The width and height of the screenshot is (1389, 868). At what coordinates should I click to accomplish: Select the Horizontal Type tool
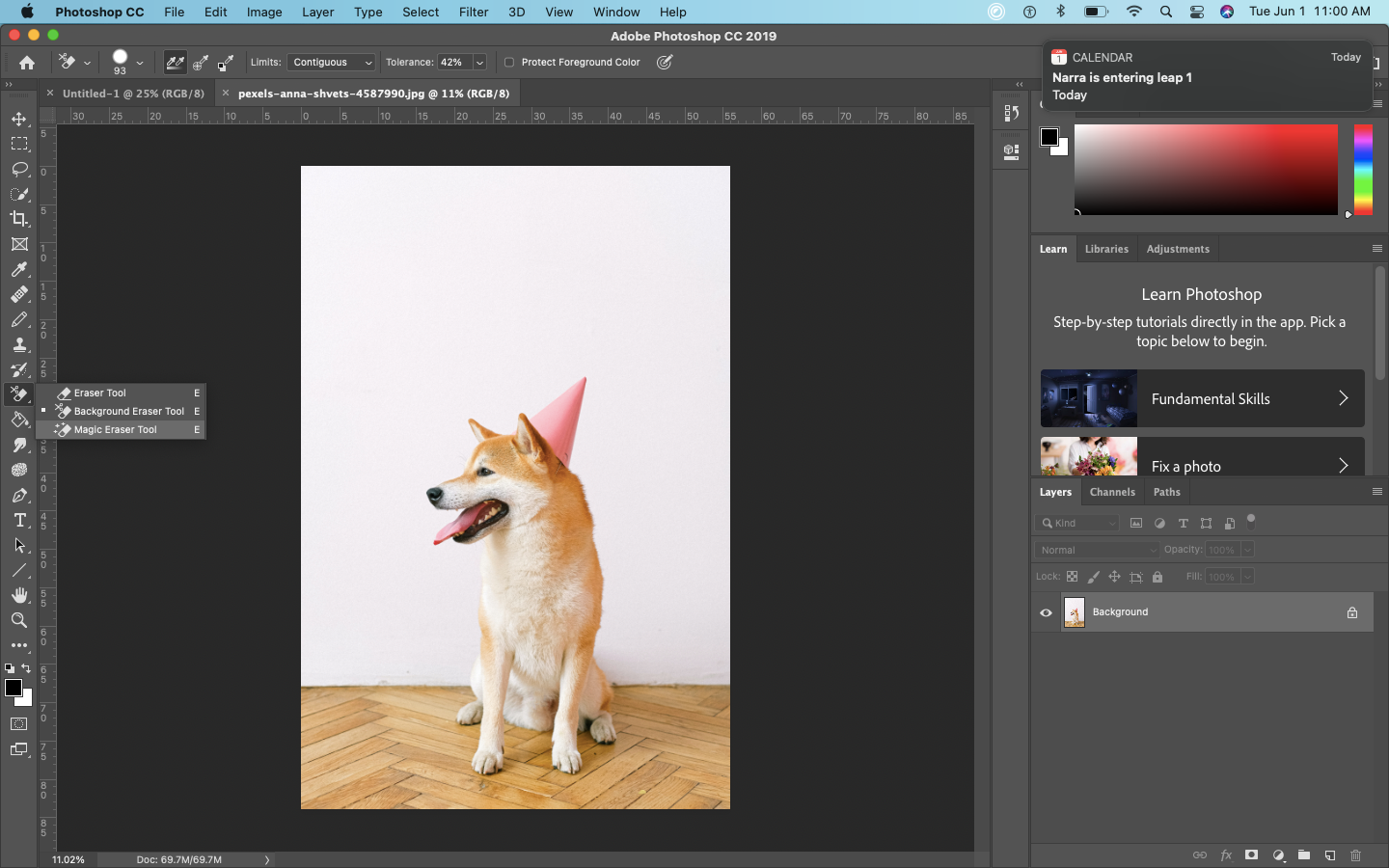19,520
